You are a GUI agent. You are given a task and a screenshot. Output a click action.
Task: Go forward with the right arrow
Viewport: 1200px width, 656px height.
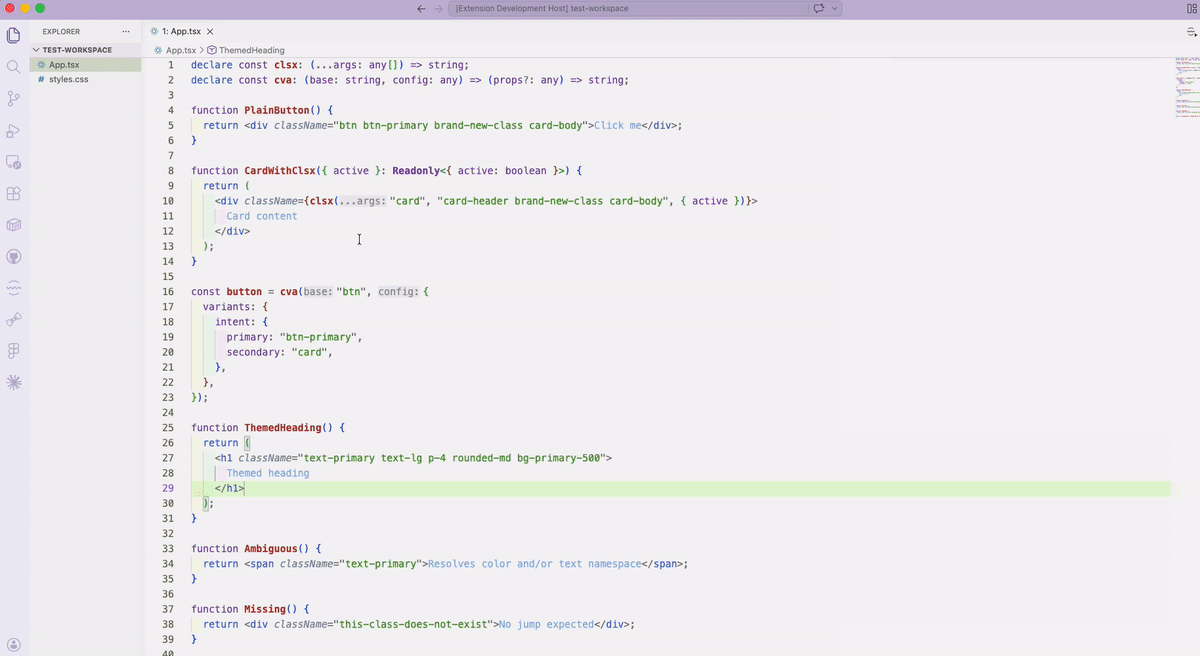tap(438, 8)
